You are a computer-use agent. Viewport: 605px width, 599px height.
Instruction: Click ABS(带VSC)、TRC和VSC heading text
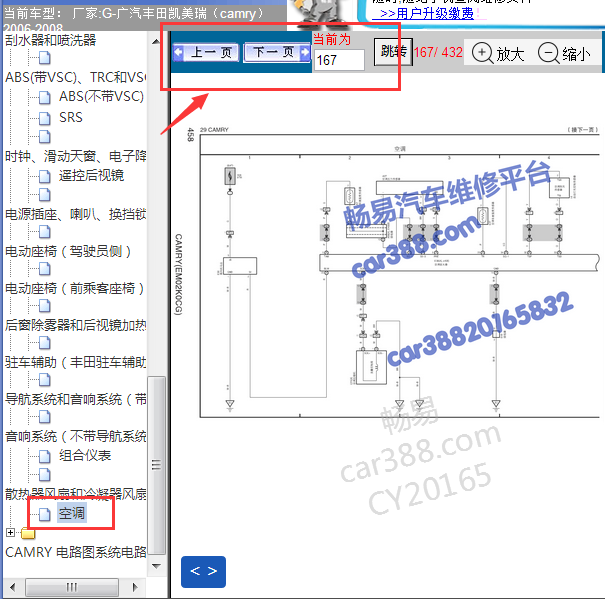(x=76, y=77)
